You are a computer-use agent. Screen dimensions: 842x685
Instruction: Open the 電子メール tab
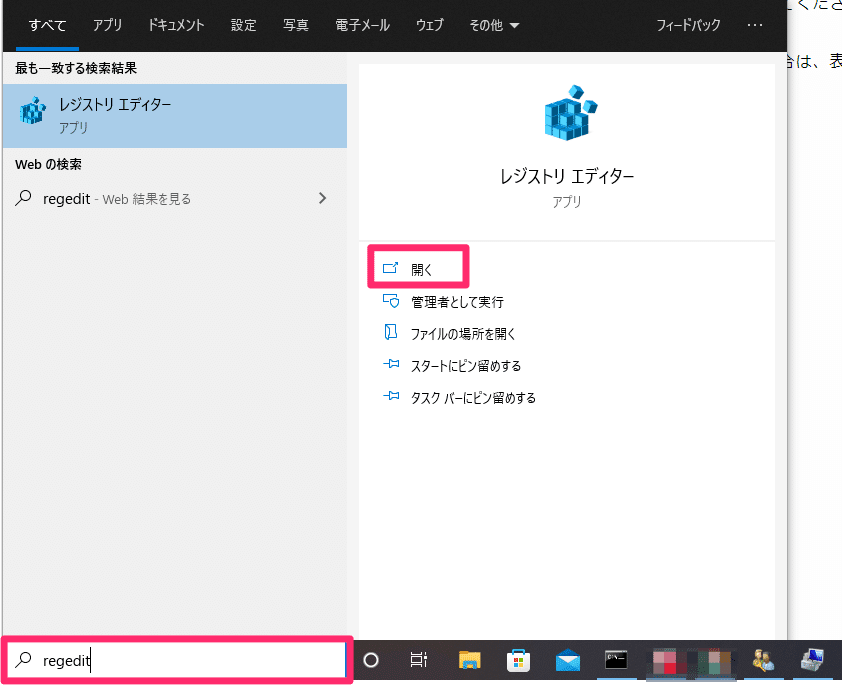tap(362, 25)
